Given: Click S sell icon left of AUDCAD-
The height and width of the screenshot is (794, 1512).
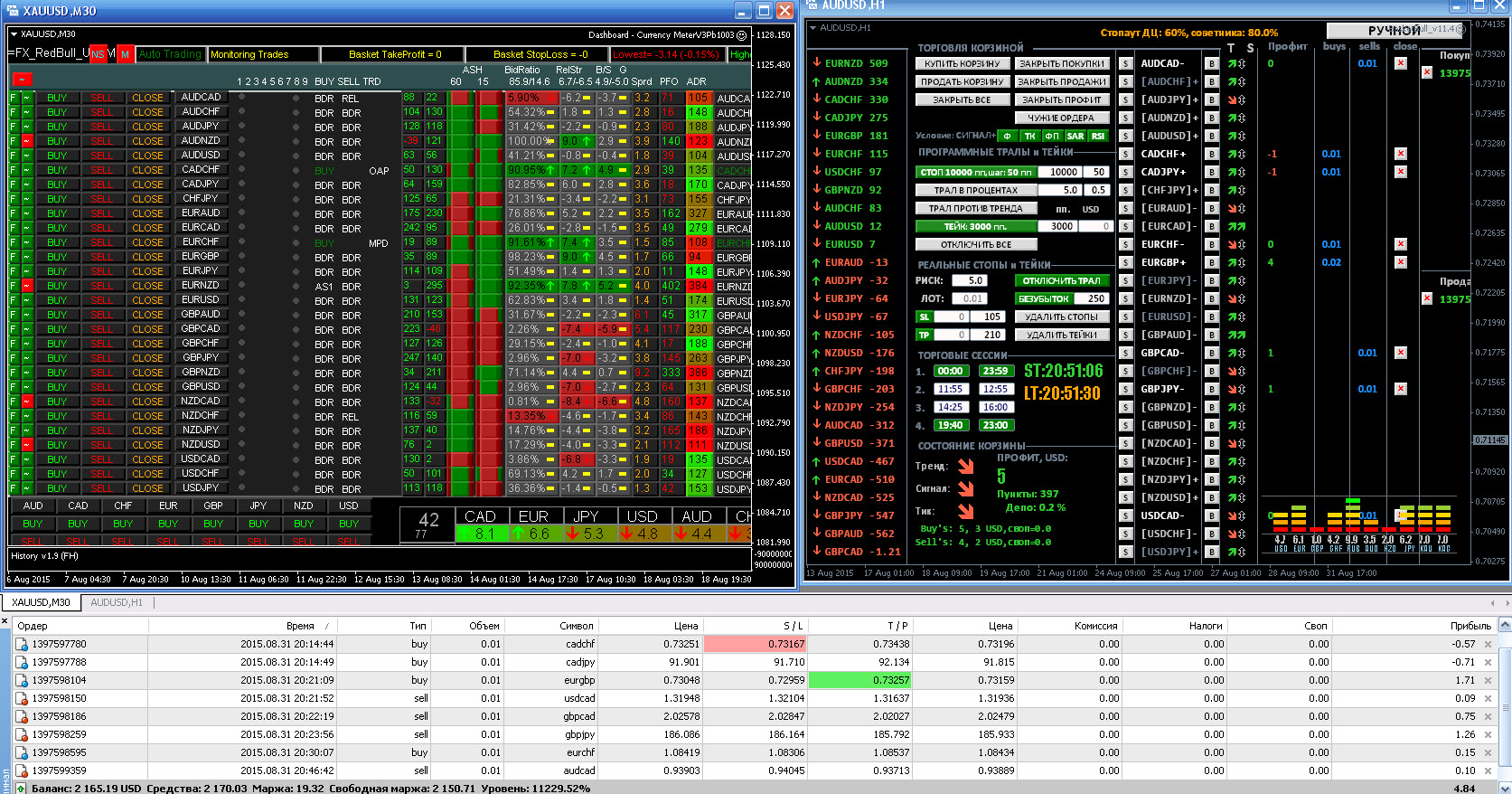Looking at the screenshot, I should tap(1126, 63).
